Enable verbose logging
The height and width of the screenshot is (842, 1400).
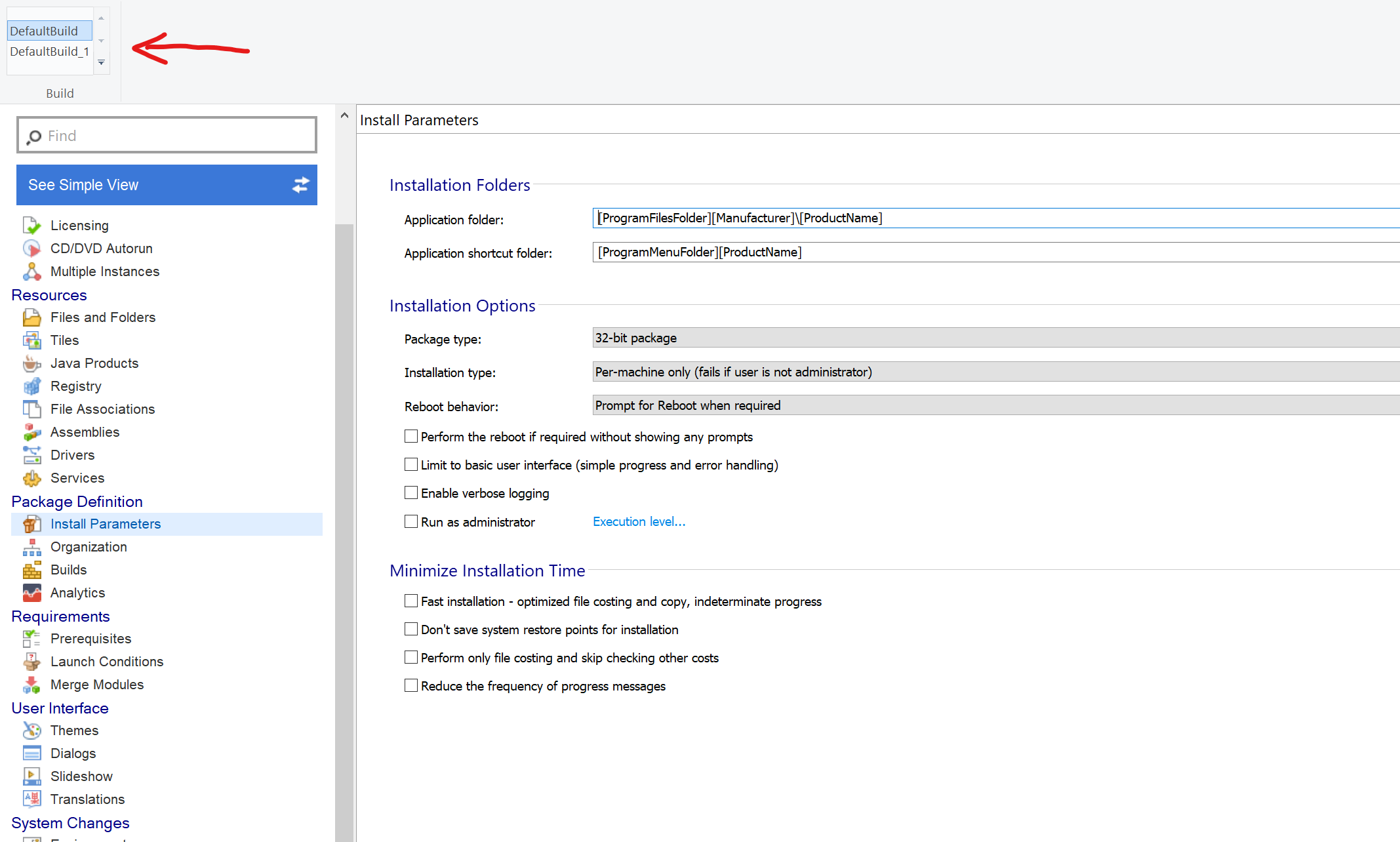pyautogui.click(x=411, y=492)
